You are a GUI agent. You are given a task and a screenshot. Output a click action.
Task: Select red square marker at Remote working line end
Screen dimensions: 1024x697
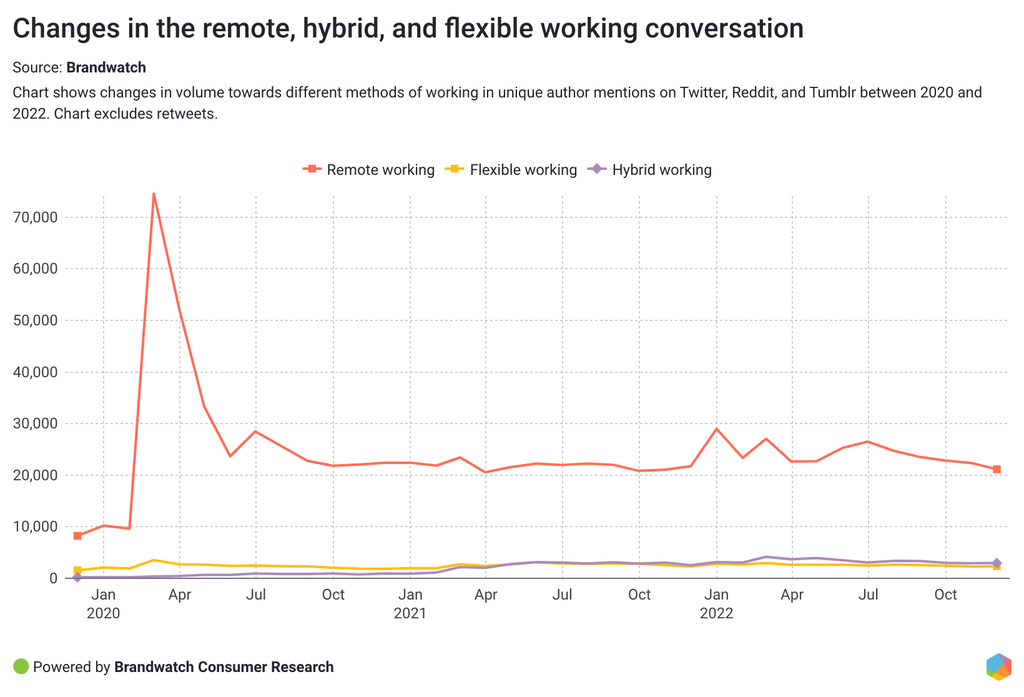coord(996,469)
